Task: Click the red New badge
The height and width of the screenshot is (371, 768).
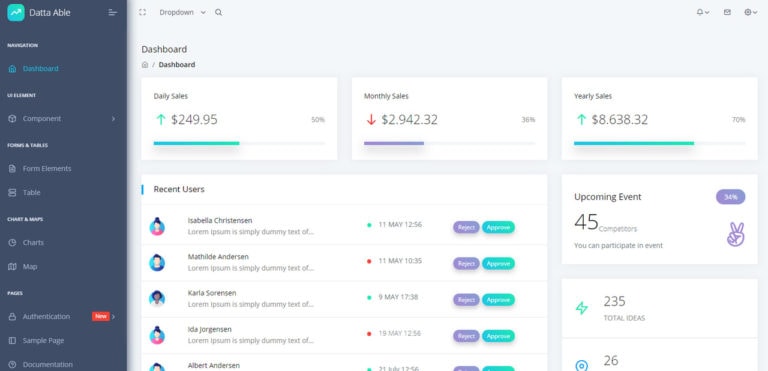Action: (x=101, y=317)
